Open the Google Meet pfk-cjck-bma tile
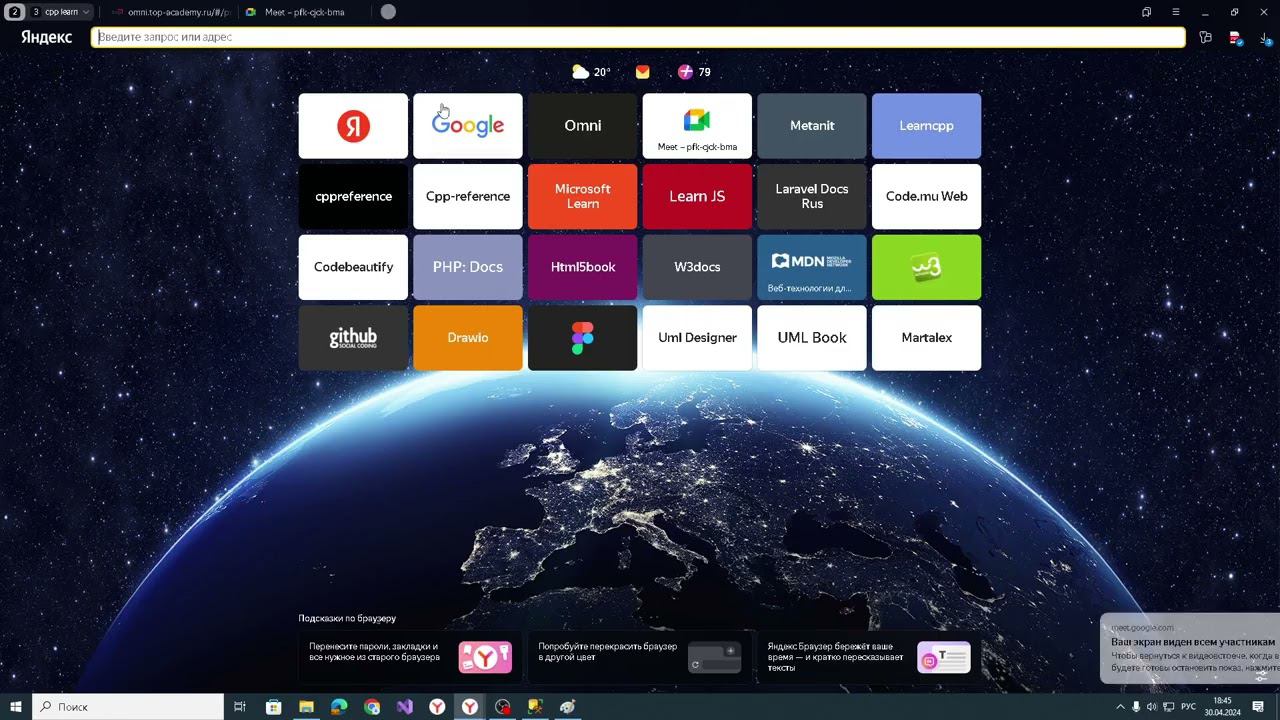This screenshot has width=1280, height=720. point(697,126)
